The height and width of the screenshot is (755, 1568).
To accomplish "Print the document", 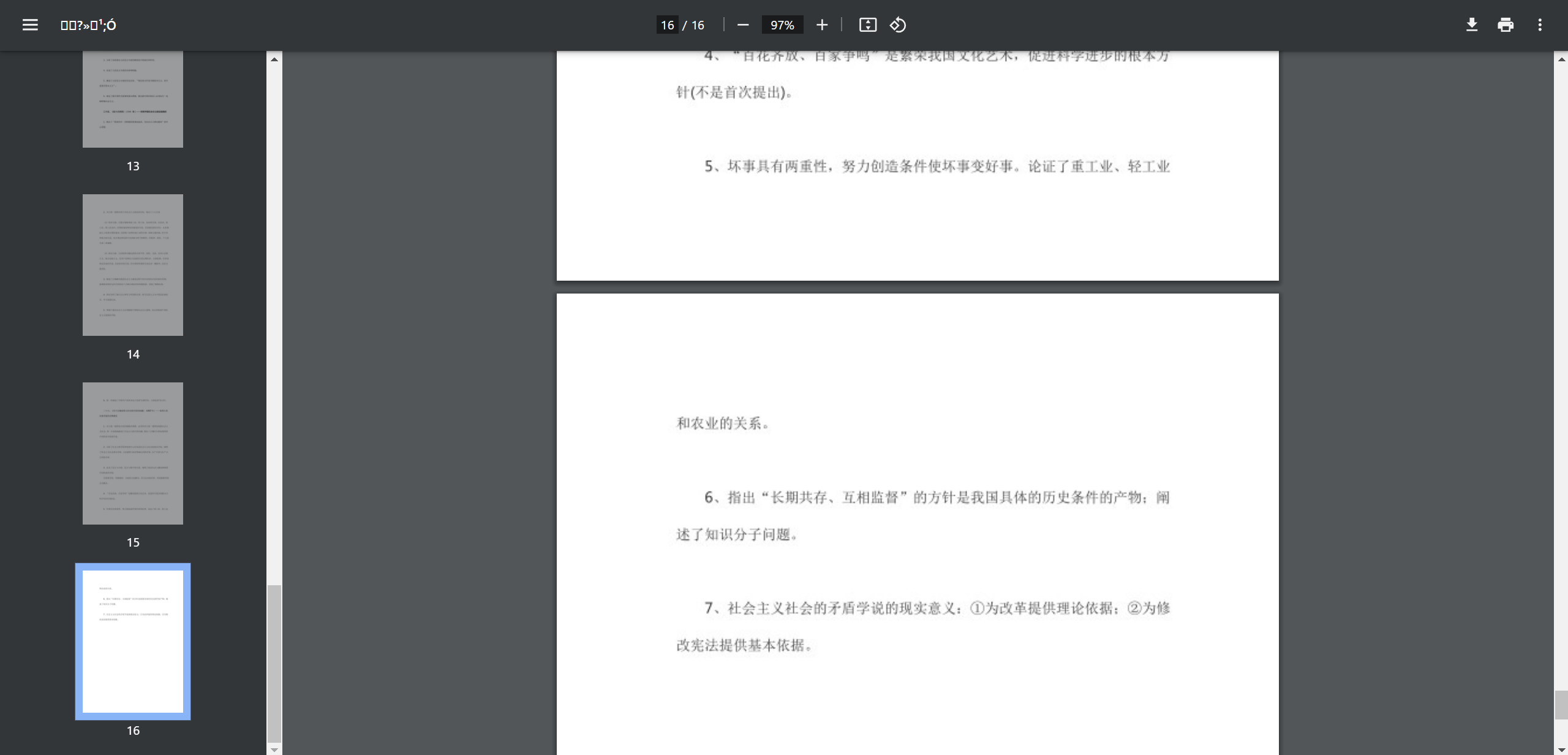I will tap(1506, 25).
